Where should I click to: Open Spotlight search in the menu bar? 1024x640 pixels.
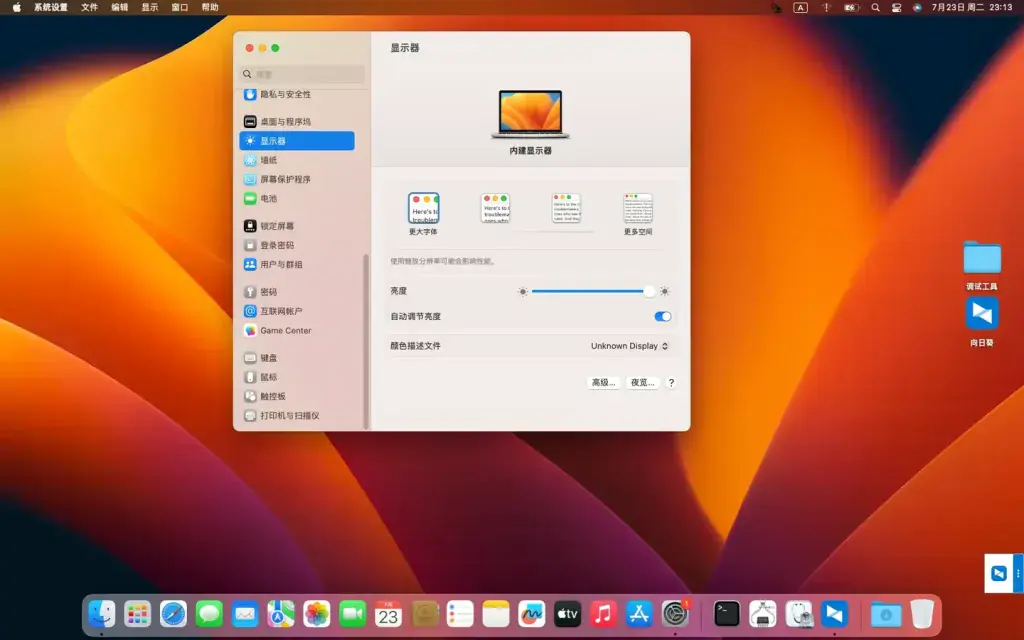[x=875, y=7]
